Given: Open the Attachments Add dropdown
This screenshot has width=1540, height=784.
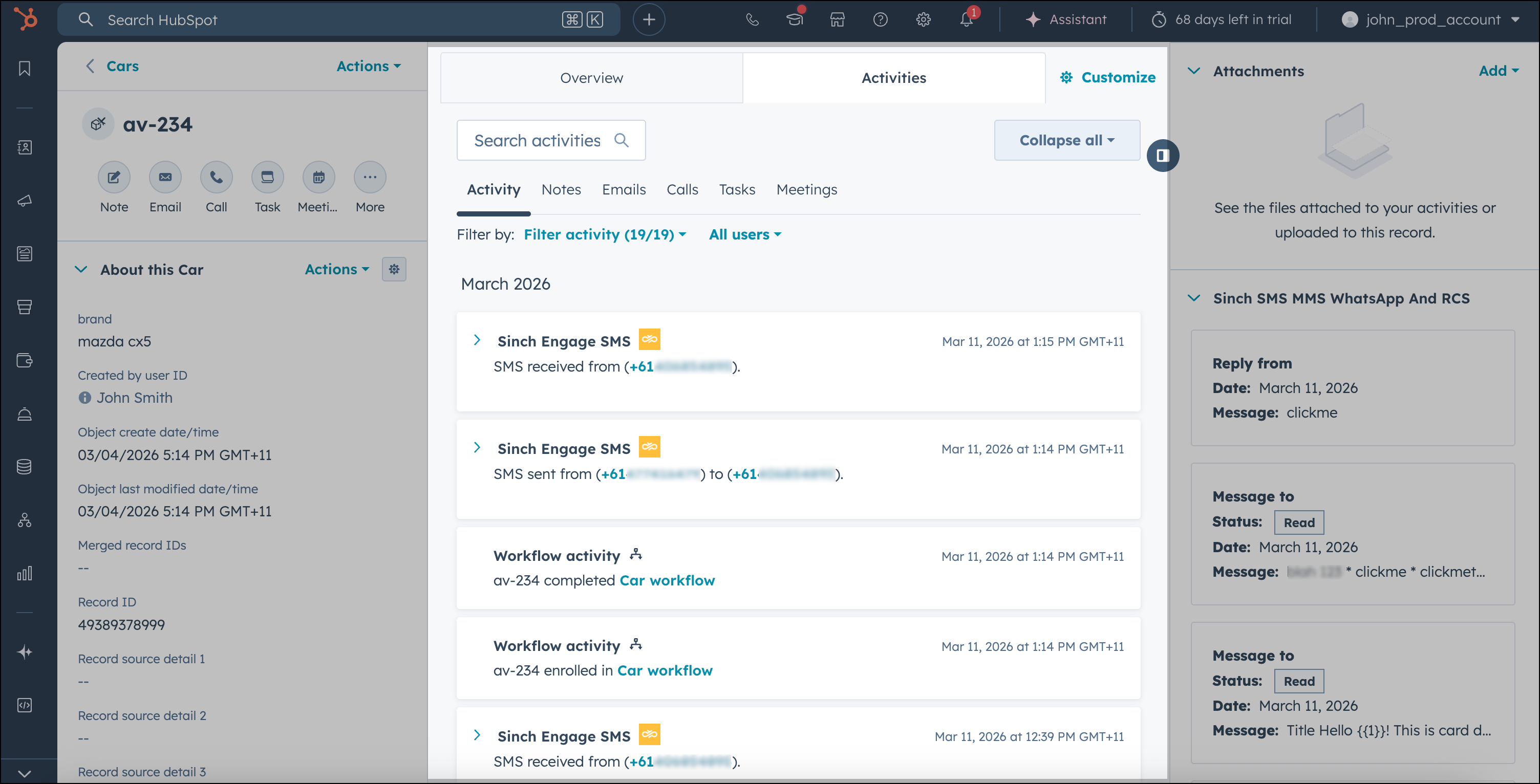Looking at the screenshot, I should coord(1499,71).
